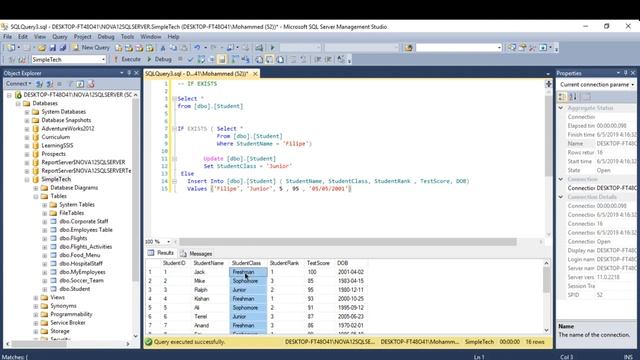
Task: Click the Open File folder icon
Action: pyautogui.click(x=42, y=48)
